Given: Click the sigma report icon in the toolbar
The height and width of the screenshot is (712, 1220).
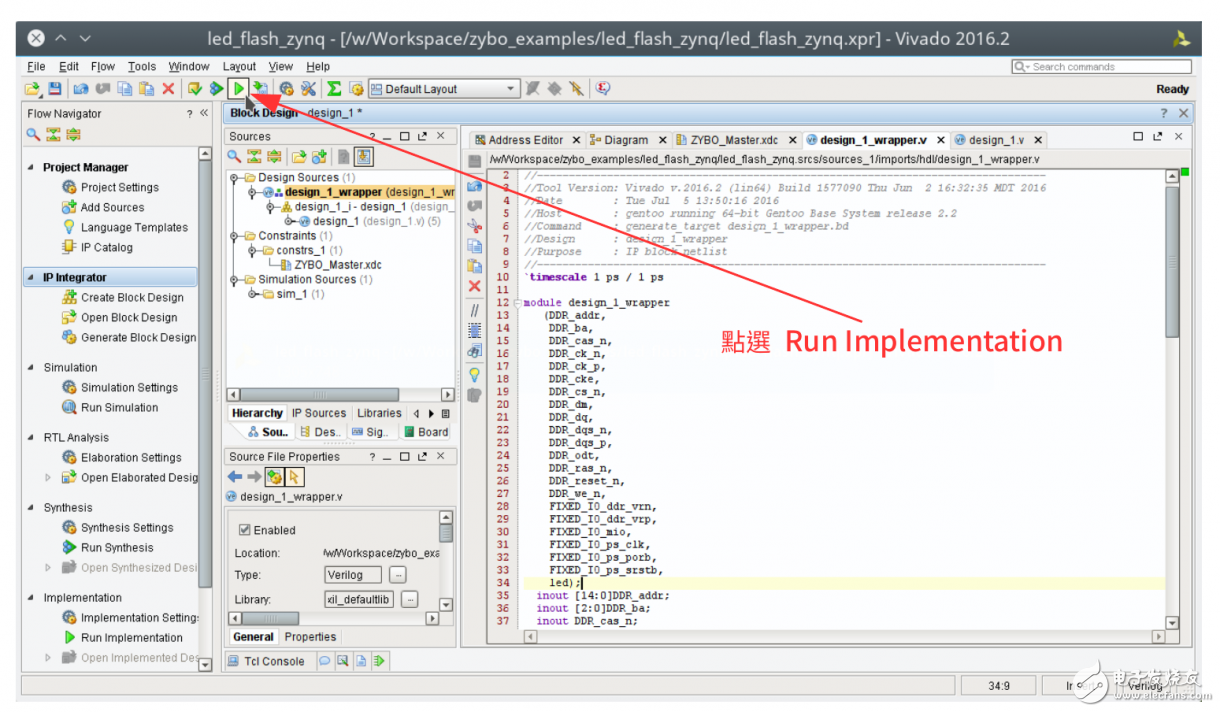Looking at the screenshot, I should [334, 89].
